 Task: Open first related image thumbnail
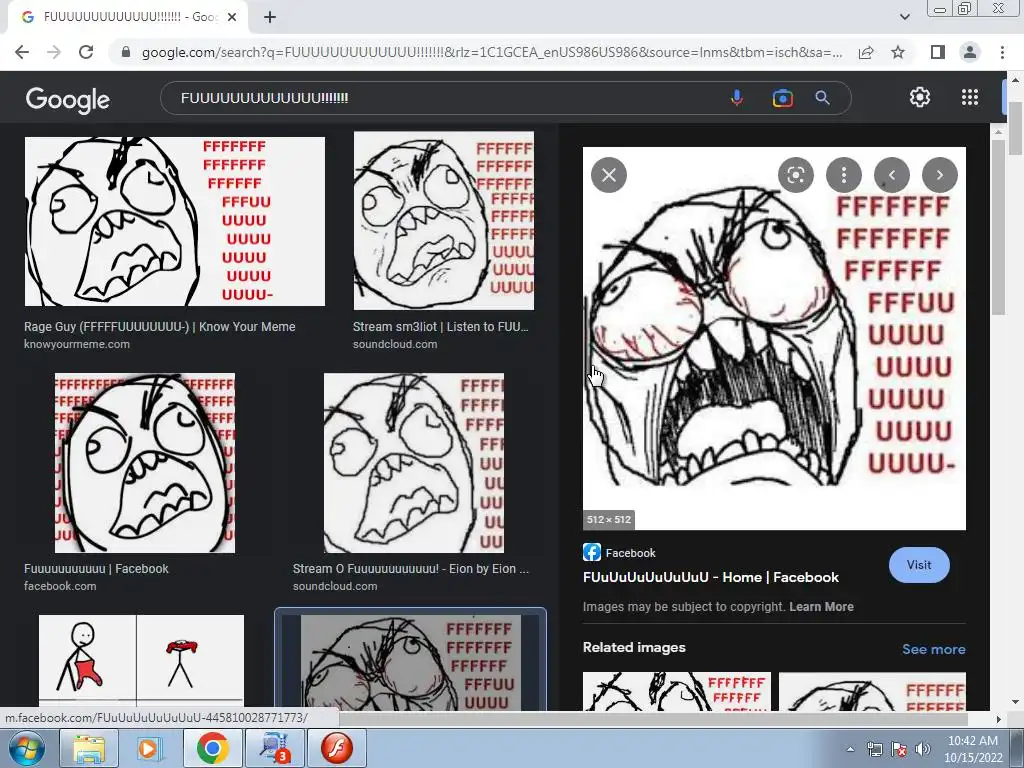[x=677, y=691]
